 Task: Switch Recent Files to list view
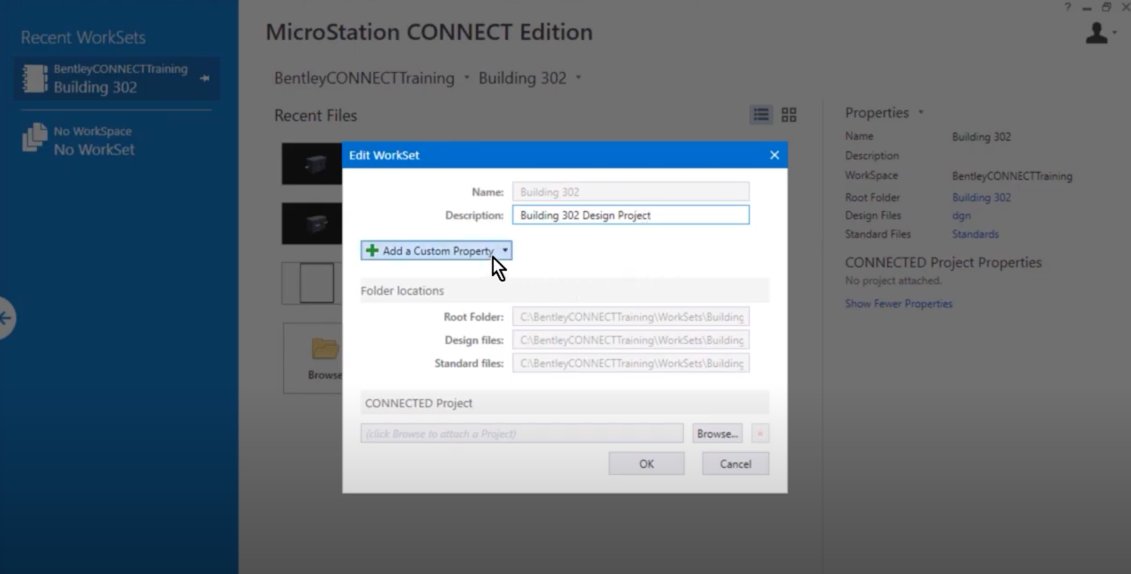[761, 115]
